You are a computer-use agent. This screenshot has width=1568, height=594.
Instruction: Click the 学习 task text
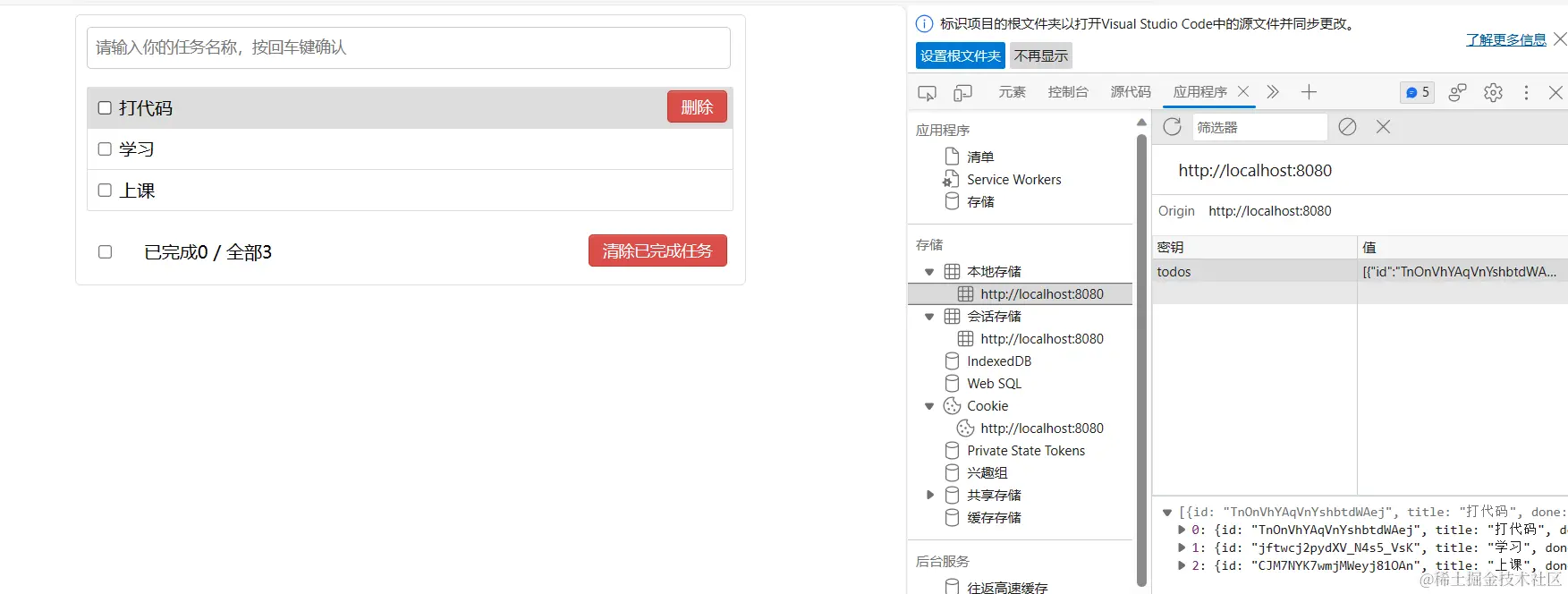(x=137, y=149)
